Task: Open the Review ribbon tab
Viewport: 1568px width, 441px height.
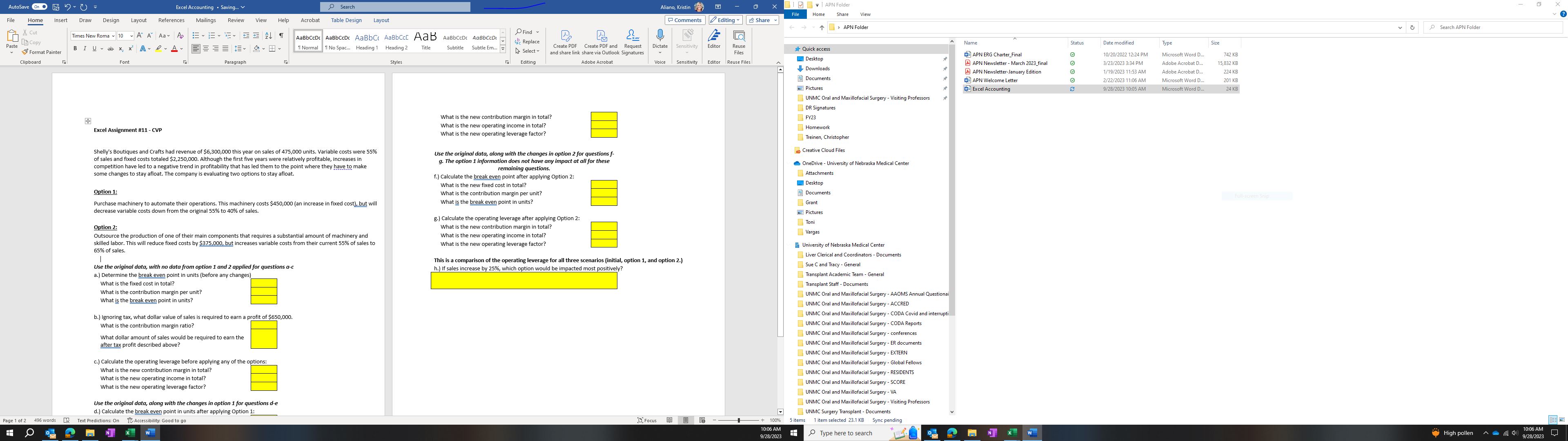Action: pos(236,20)
